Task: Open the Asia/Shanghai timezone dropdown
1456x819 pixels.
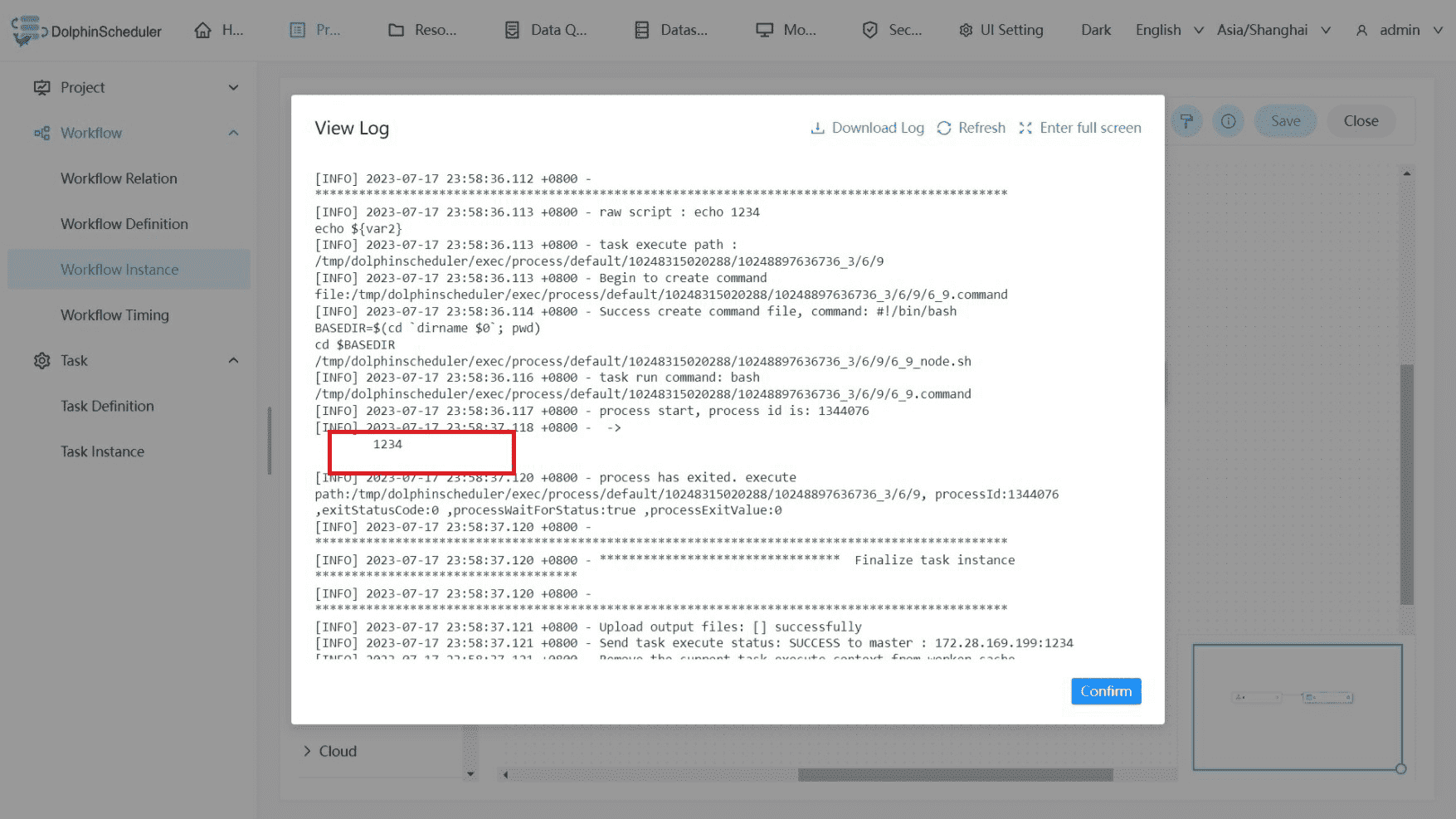Action: [x=1273, y=31]
